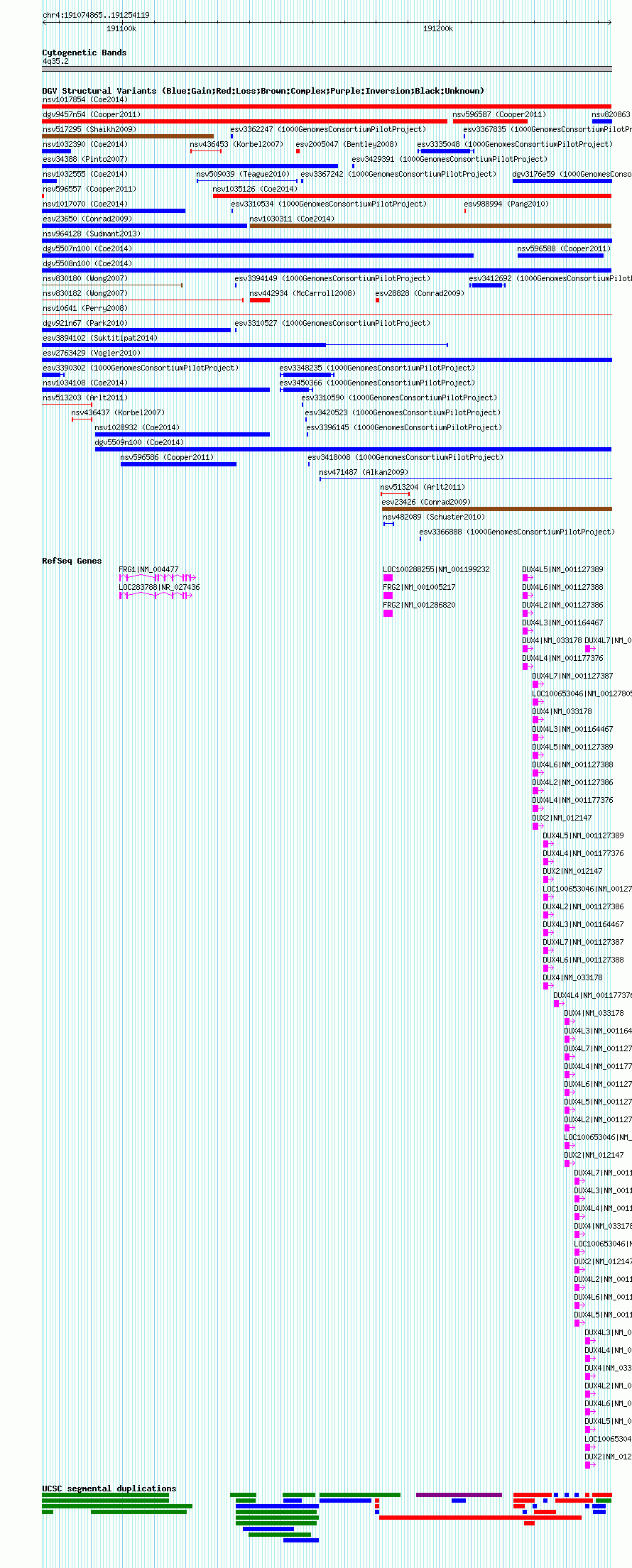The width and height of the screenshot is (632, 1568).
Task: Select the LOC283788|NR_027436 gene label
Action: tap(159, 587)
